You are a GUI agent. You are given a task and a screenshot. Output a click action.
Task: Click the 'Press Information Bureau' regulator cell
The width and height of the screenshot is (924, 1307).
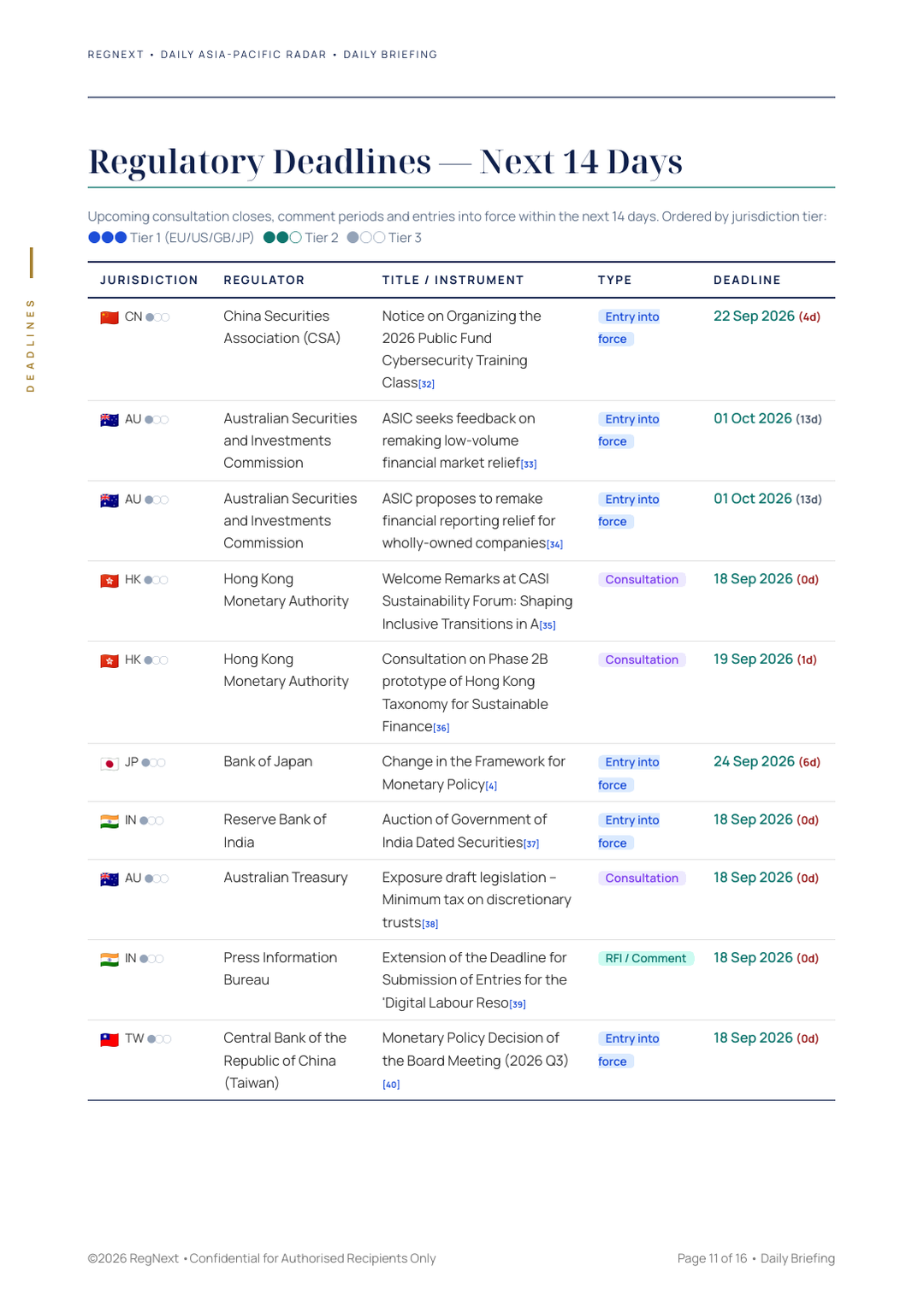281,969
